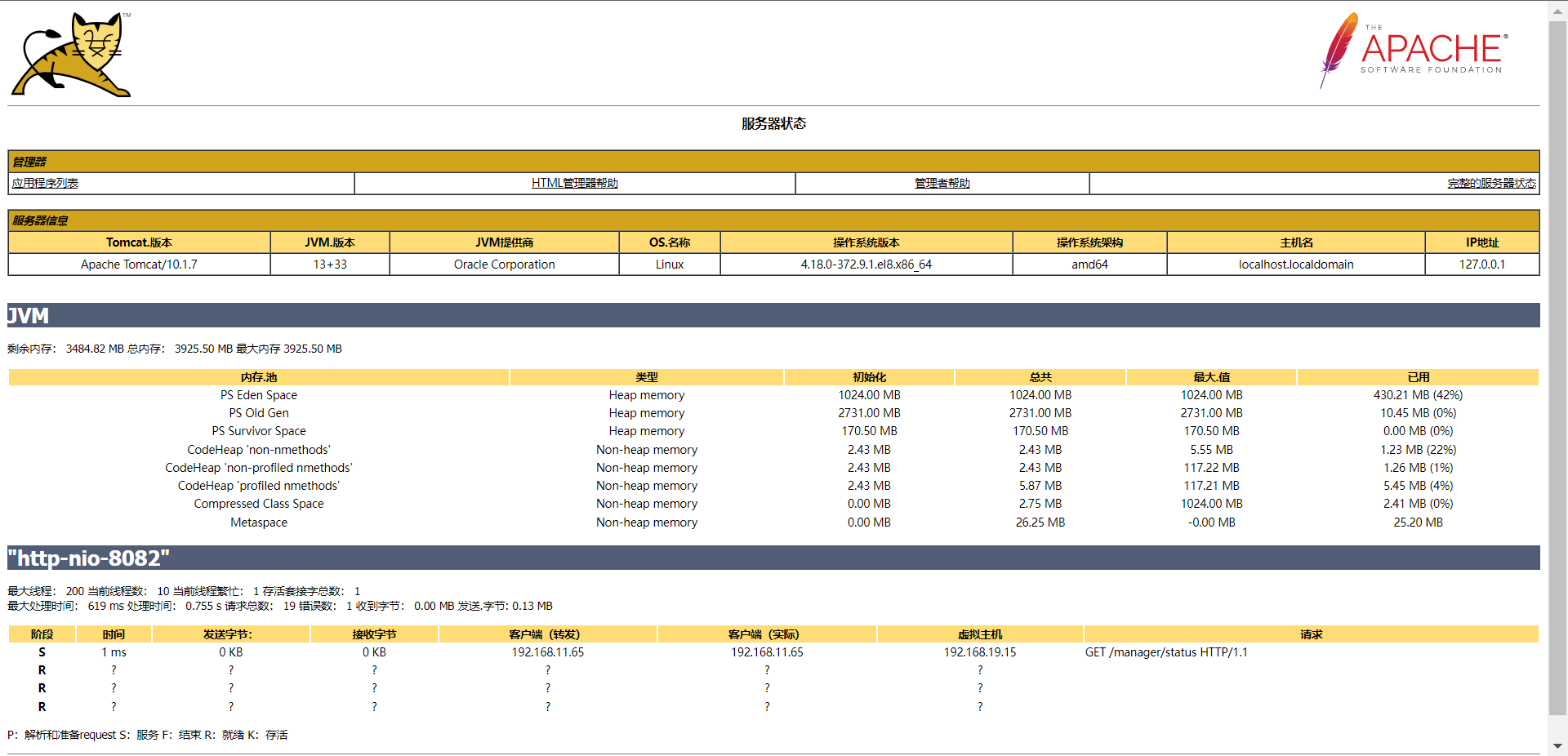Click the 26.25 MB Metaspace total value
1568x756 pixels.
(1040, 523)
